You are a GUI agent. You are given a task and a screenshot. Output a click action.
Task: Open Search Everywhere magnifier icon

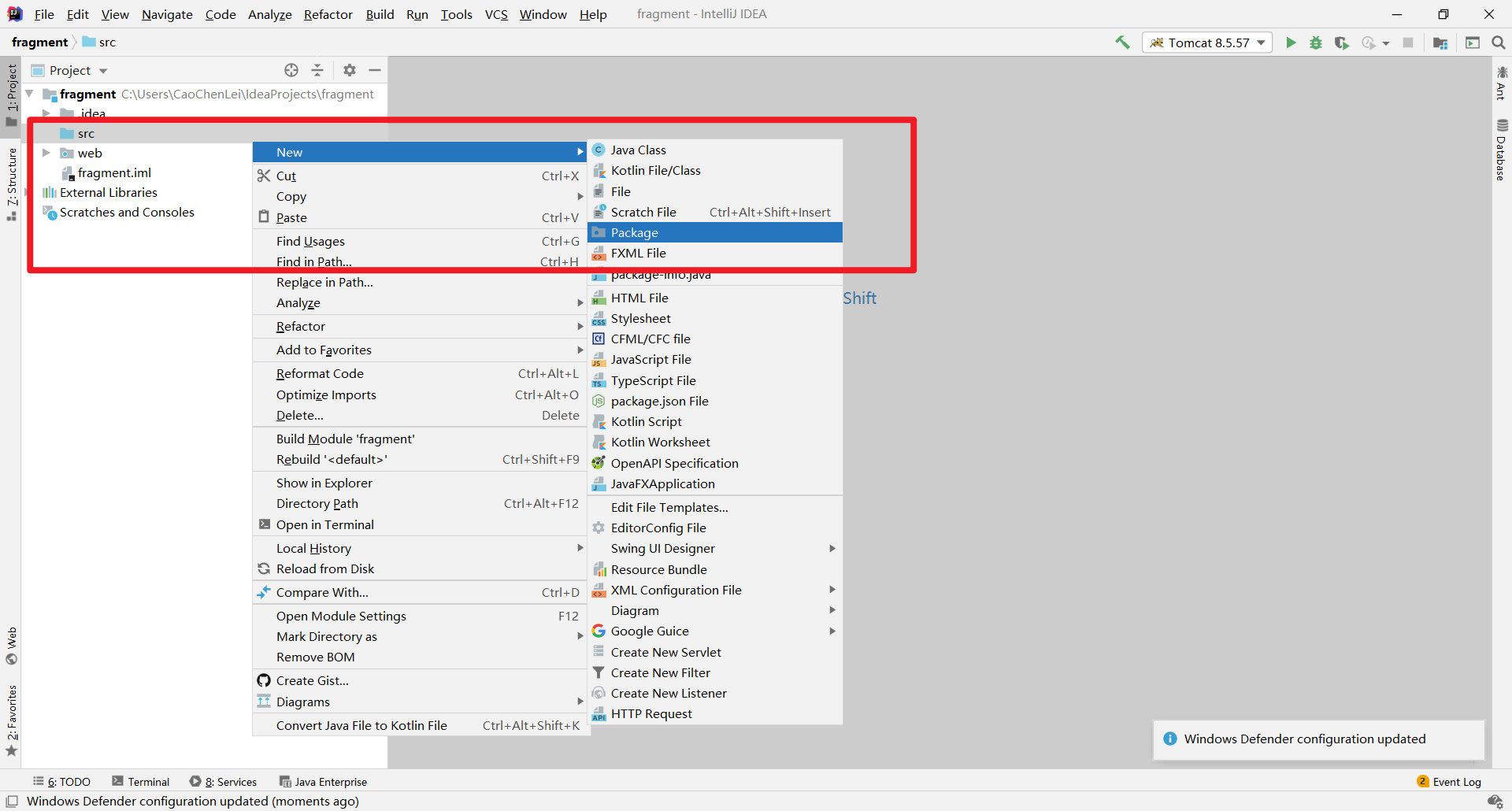point(1499,43)
